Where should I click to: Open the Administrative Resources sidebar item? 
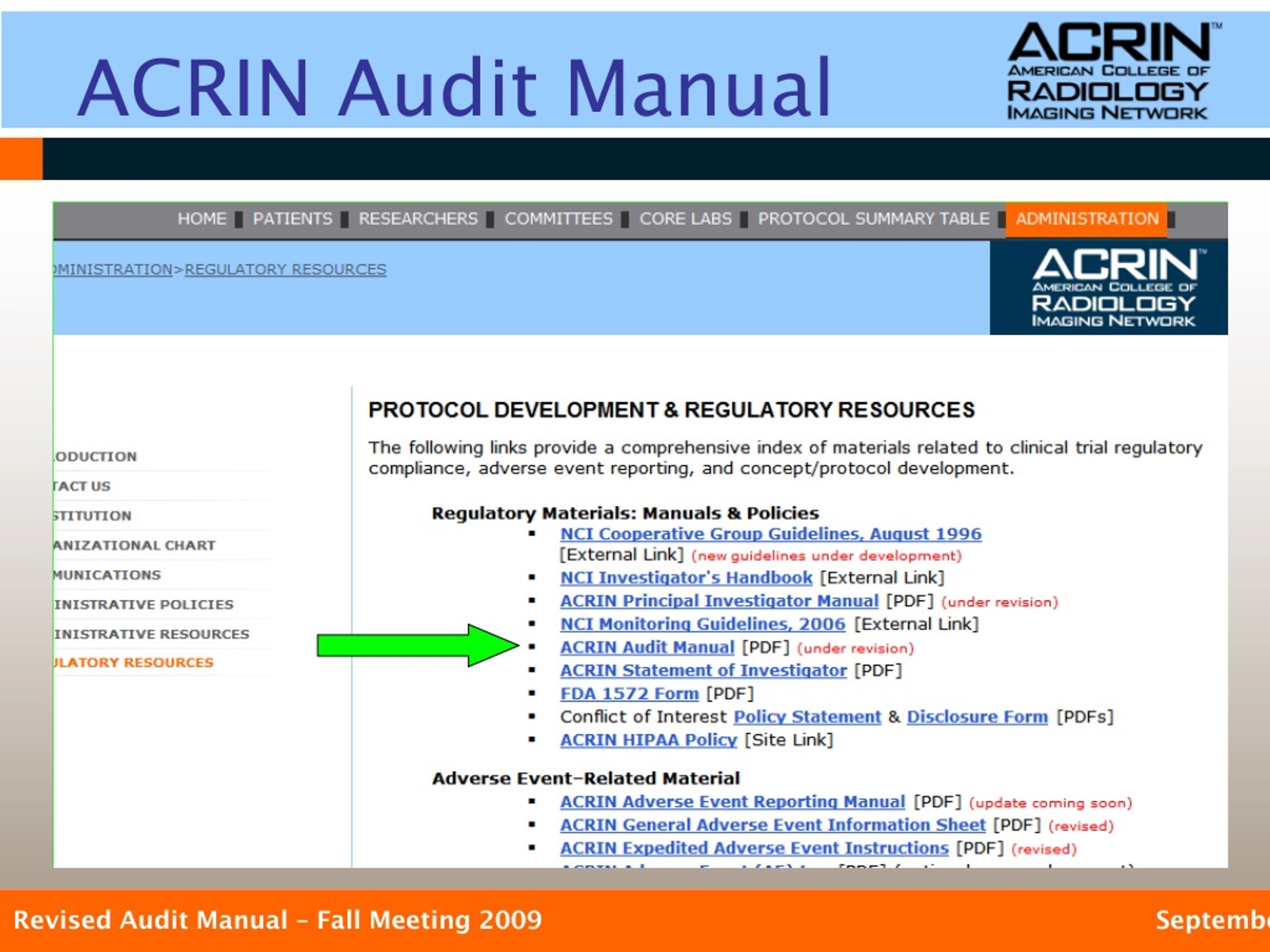pos(152,634)
